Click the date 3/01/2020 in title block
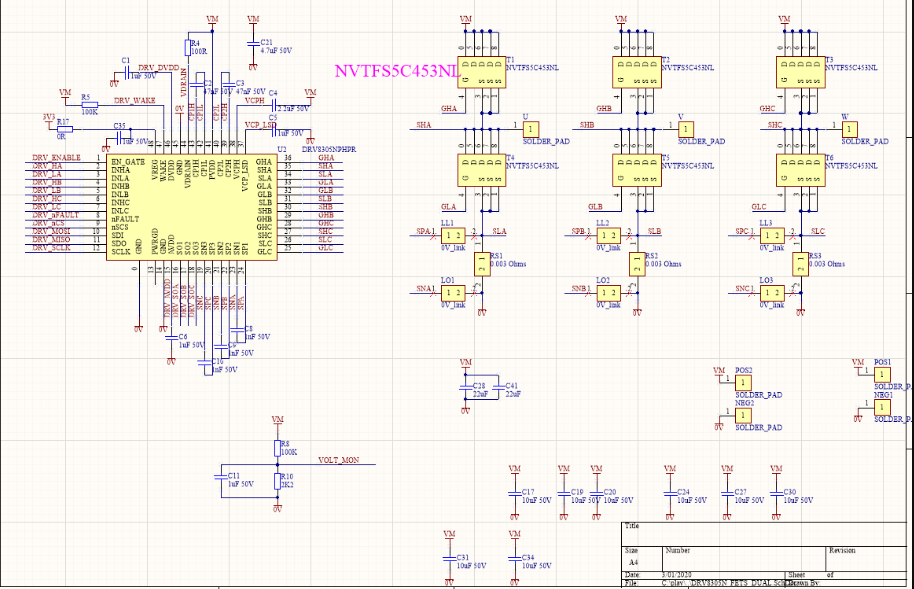The image size is (914, 589). (x=677, y=575)
